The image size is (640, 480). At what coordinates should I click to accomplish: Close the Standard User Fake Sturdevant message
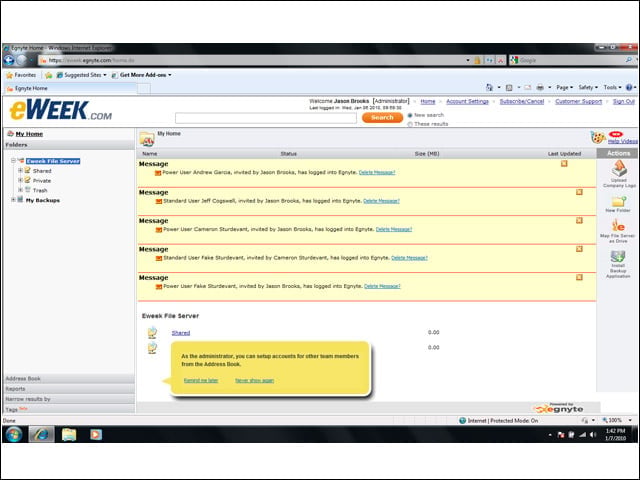click(579, 249)
